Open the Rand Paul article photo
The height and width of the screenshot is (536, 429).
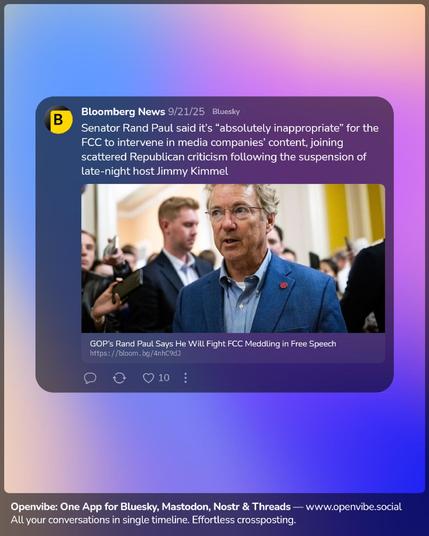(233, 258)
